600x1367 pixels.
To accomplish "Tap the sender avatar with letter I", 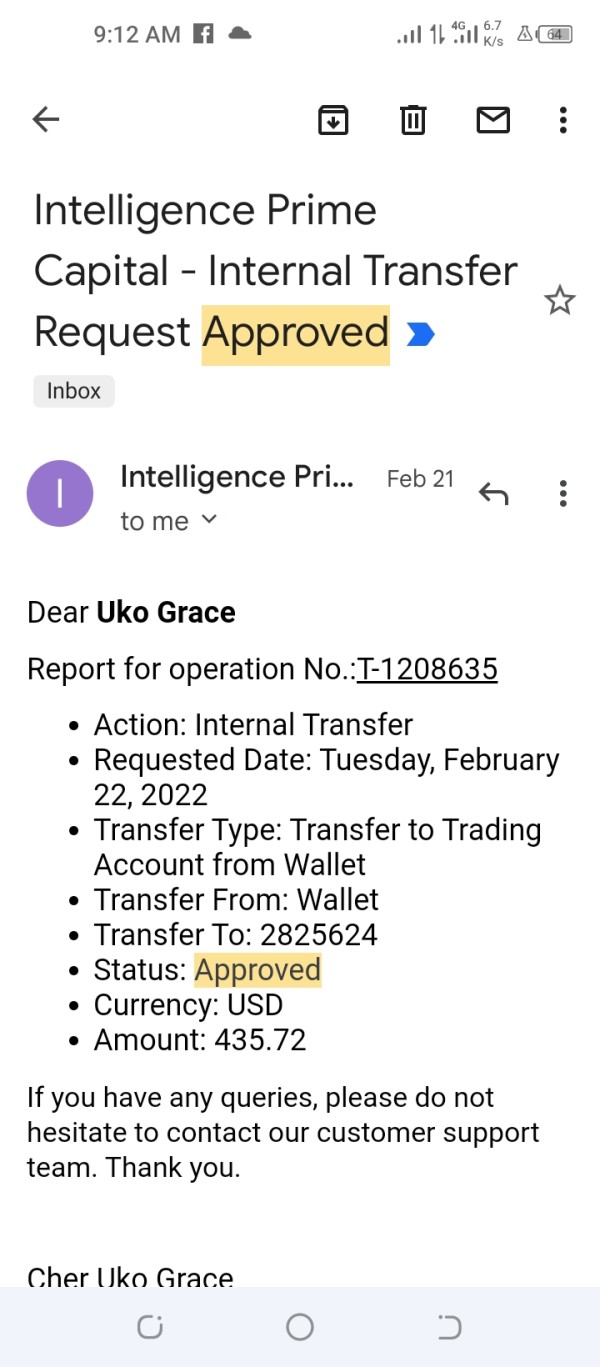I will coord(60,493).
